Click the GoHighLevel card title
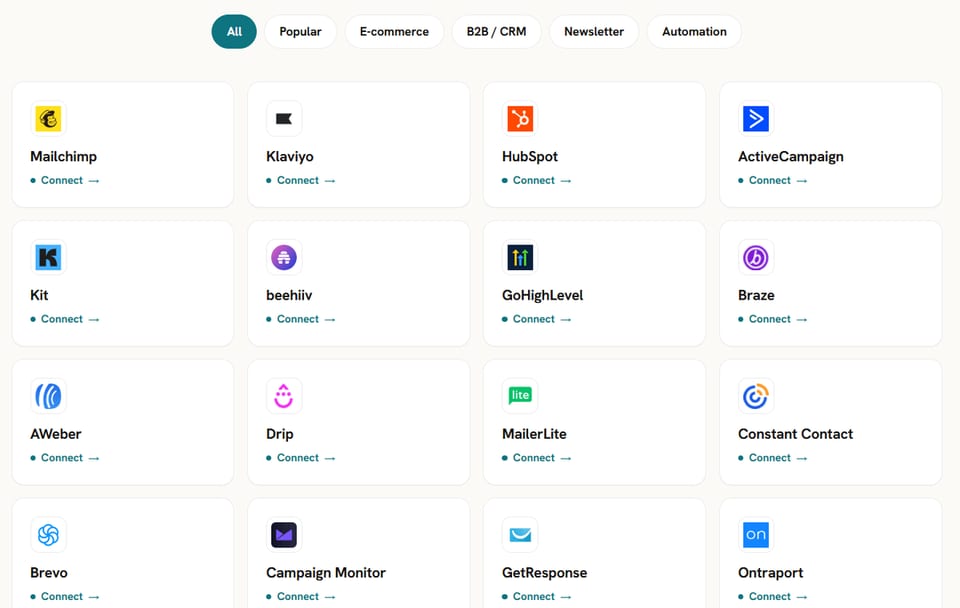Screen dimensions: 960x608 click(542, 295)
